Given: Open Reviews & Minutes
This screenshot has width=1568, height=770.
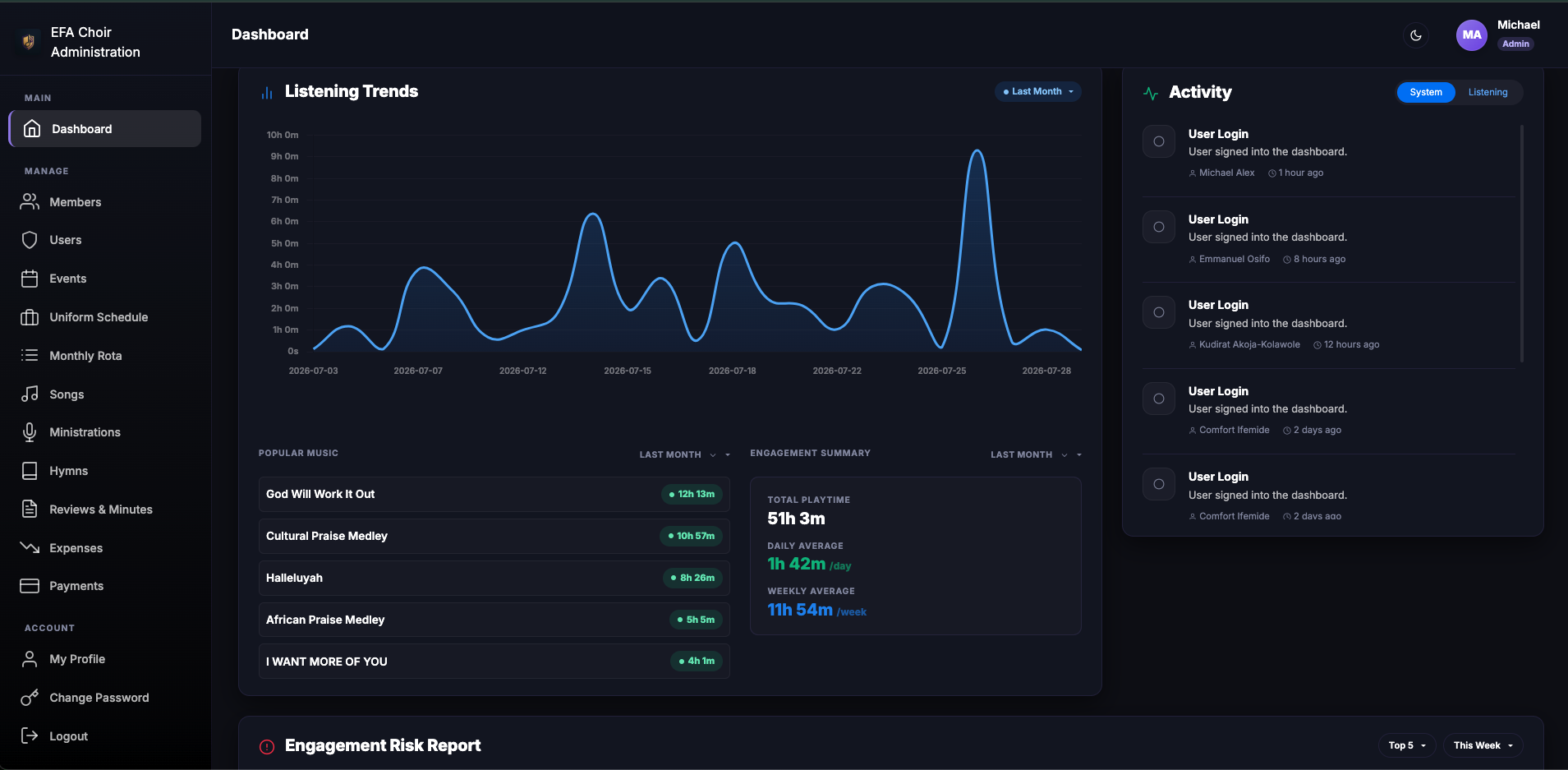Looking at the screenshot, I should [105, 509].
